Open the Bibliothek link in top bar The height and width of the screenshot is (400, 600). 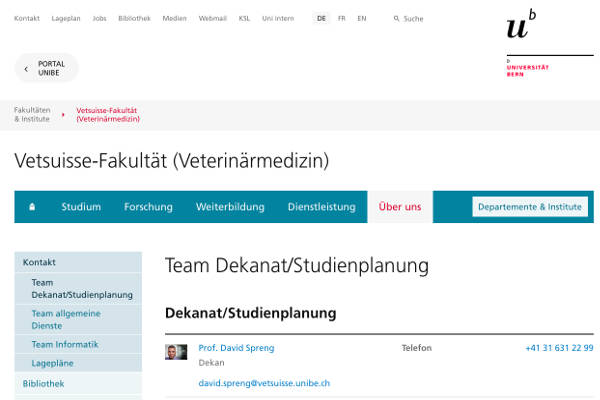tap(134, 18)
